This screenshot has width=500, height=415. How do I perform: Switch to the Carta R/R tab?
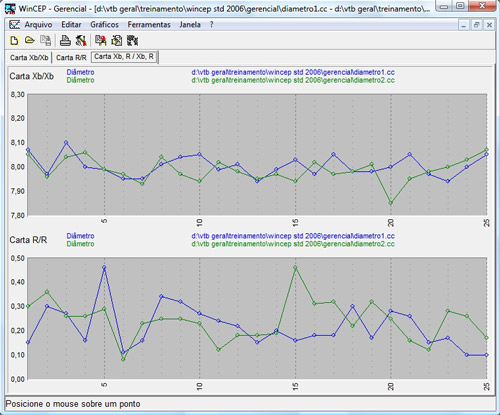(x=71, y=58)
